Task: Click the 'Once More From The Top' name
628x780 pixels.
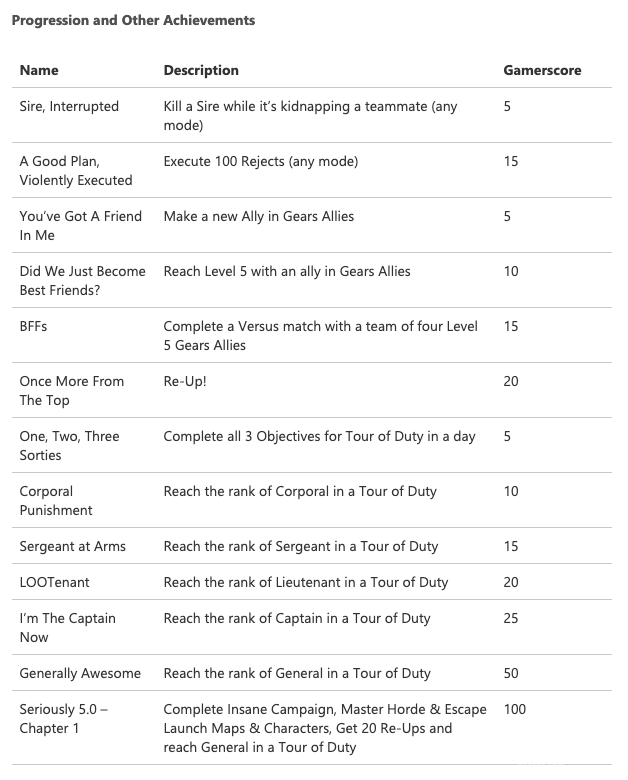Action: pyautogui.click(x=72, y=390)
